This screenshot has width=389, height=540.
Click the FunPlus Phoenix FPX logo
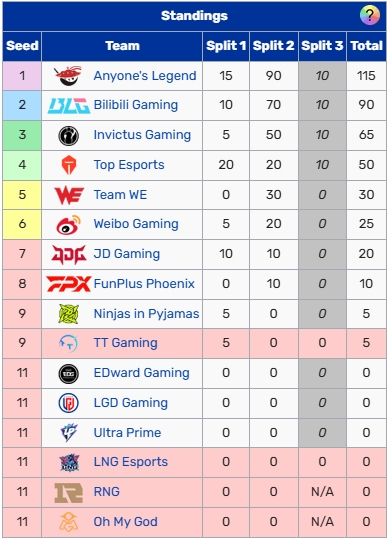point(69,284)
